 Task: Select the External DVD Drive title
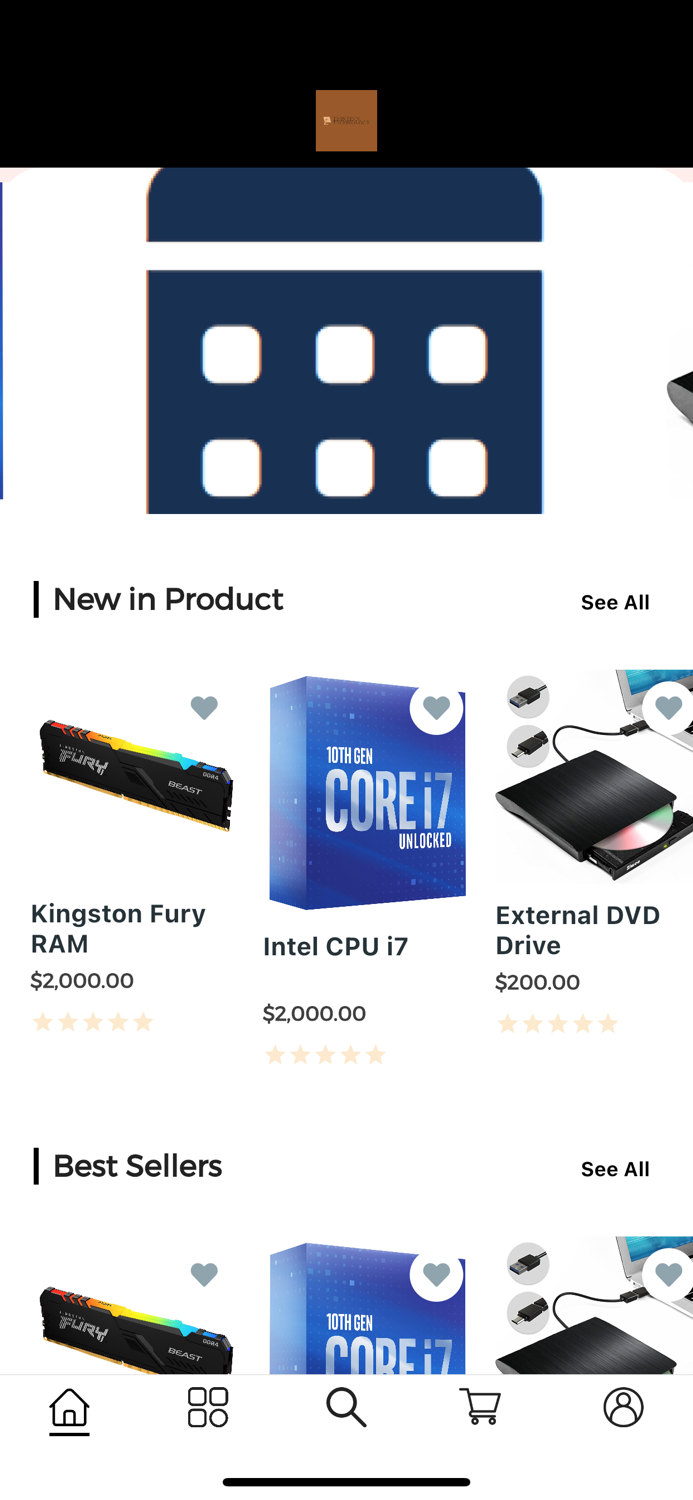578,930
